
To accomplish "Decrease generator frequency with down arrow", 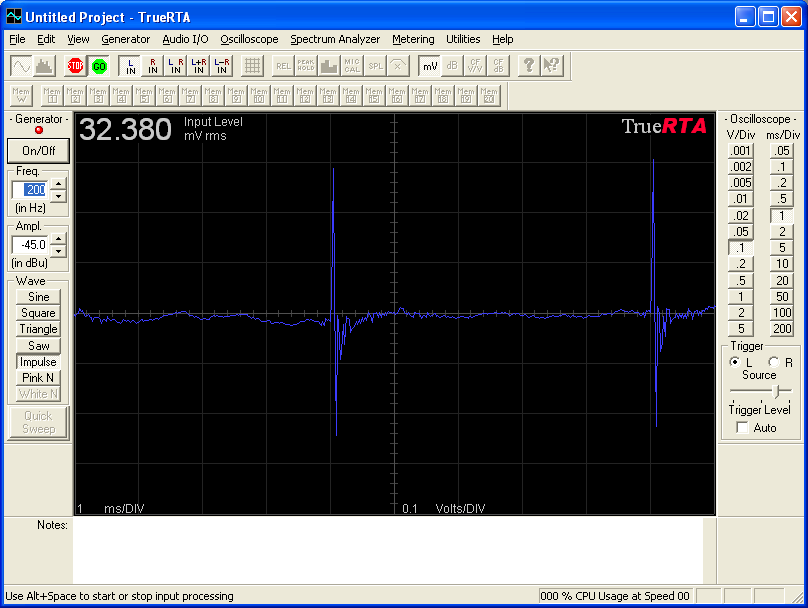I will tap(58, 196).
